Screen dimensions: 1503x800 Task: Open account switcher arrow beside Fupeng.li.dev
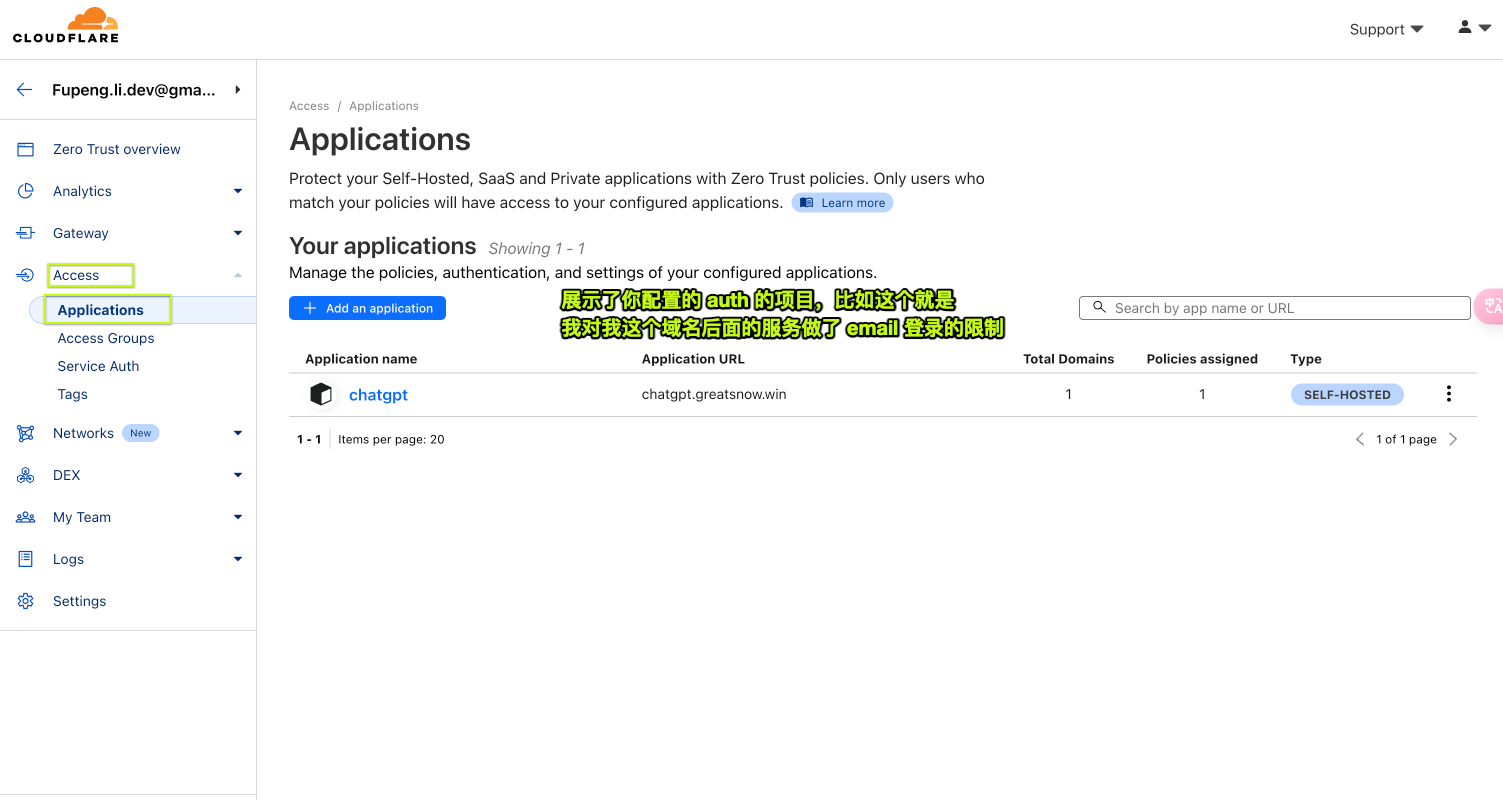point(238,89)
